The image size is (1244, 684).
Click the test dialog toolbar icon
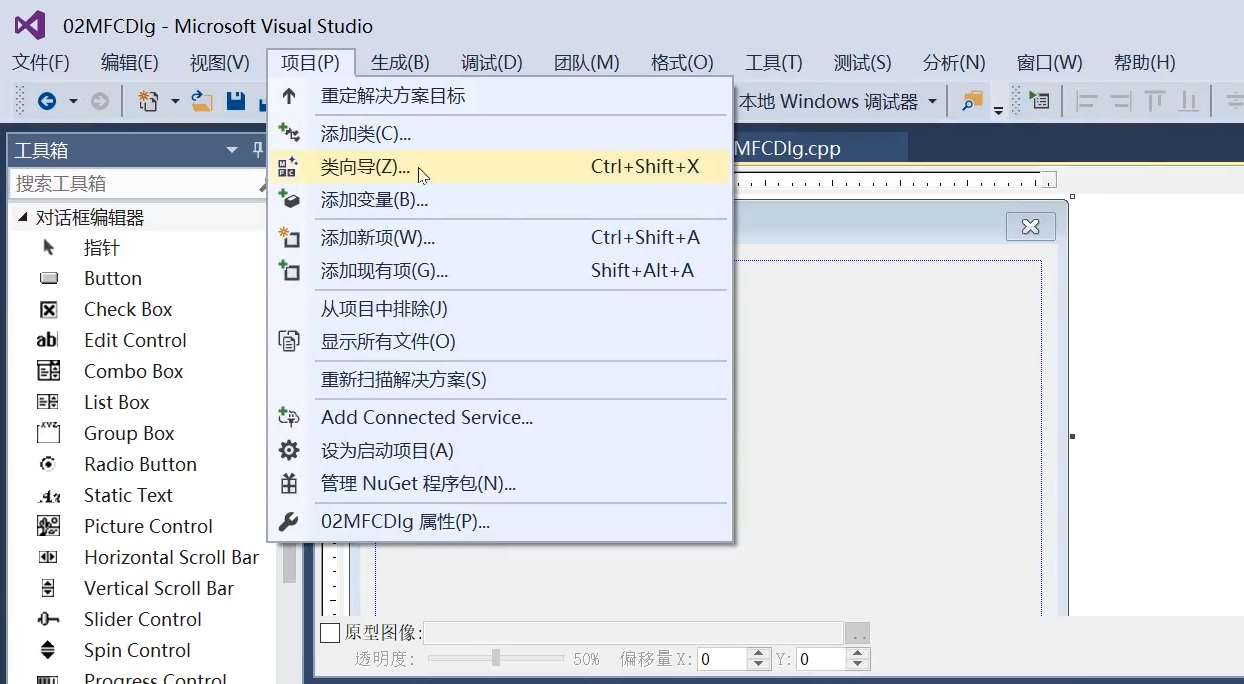1040,101
